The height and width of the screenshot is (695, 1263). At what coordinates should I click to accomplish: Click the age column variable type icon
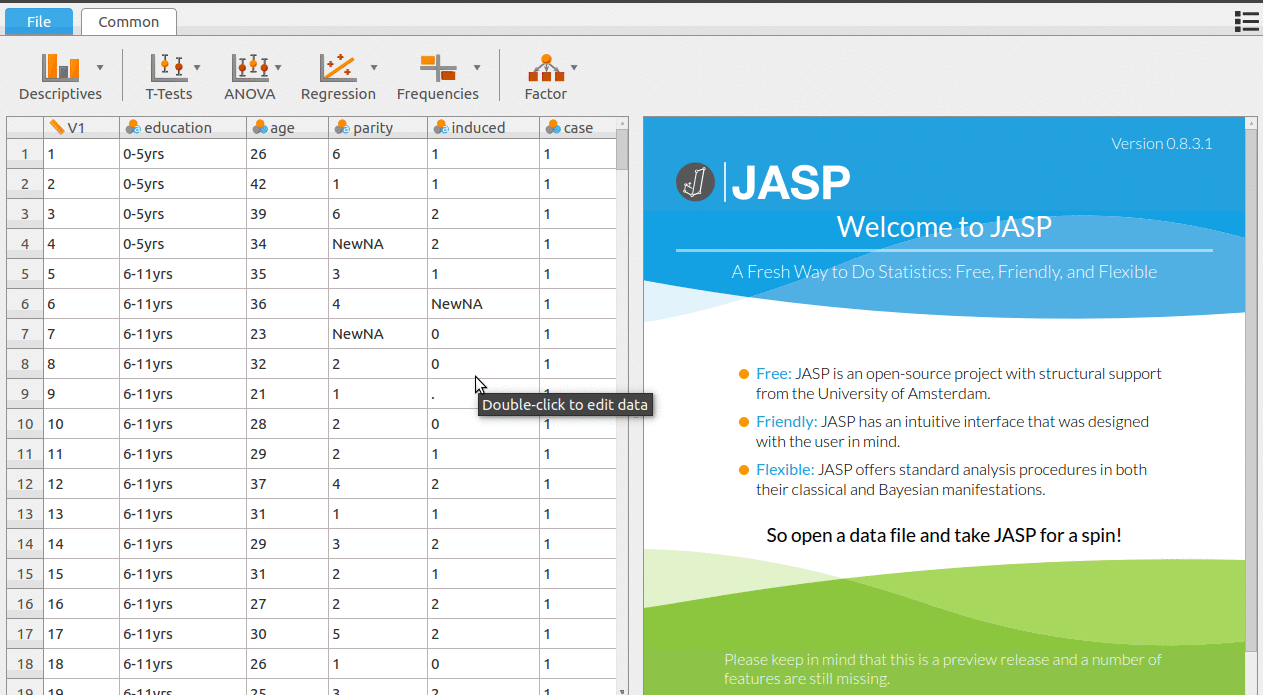point(259,127)
